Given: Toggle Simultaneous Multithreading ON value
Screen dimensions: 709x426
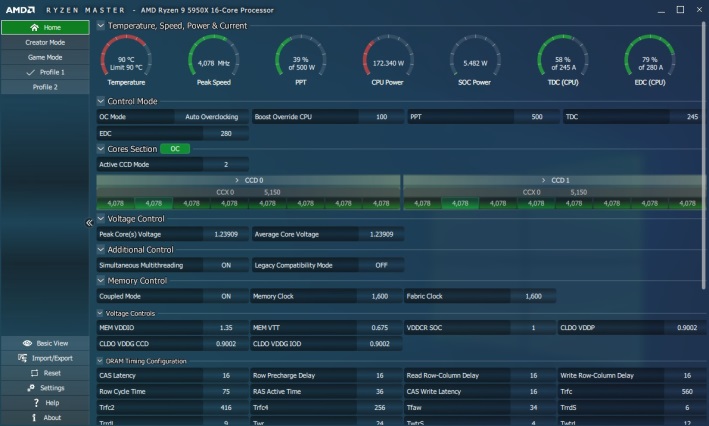Looking at the screenshot, I should [226, 265].
